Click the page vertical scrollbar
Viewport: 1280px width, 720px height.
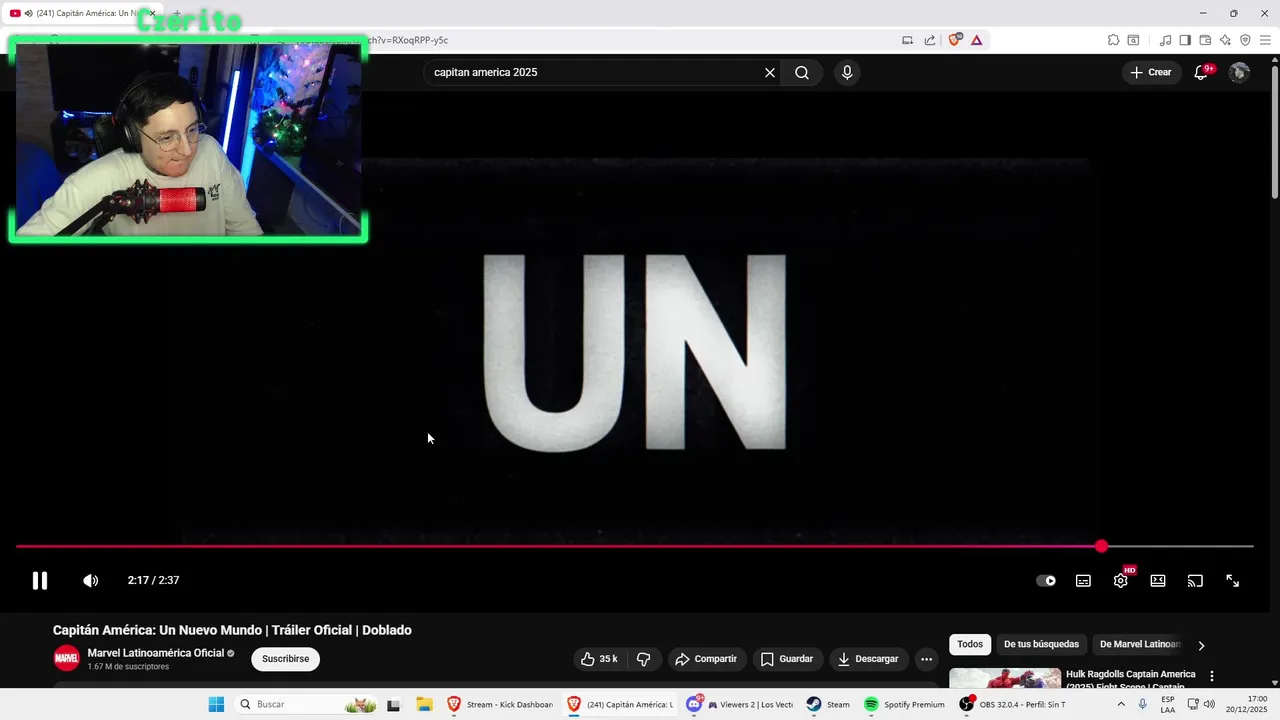pyautogui.click(x=1274, y=130)
